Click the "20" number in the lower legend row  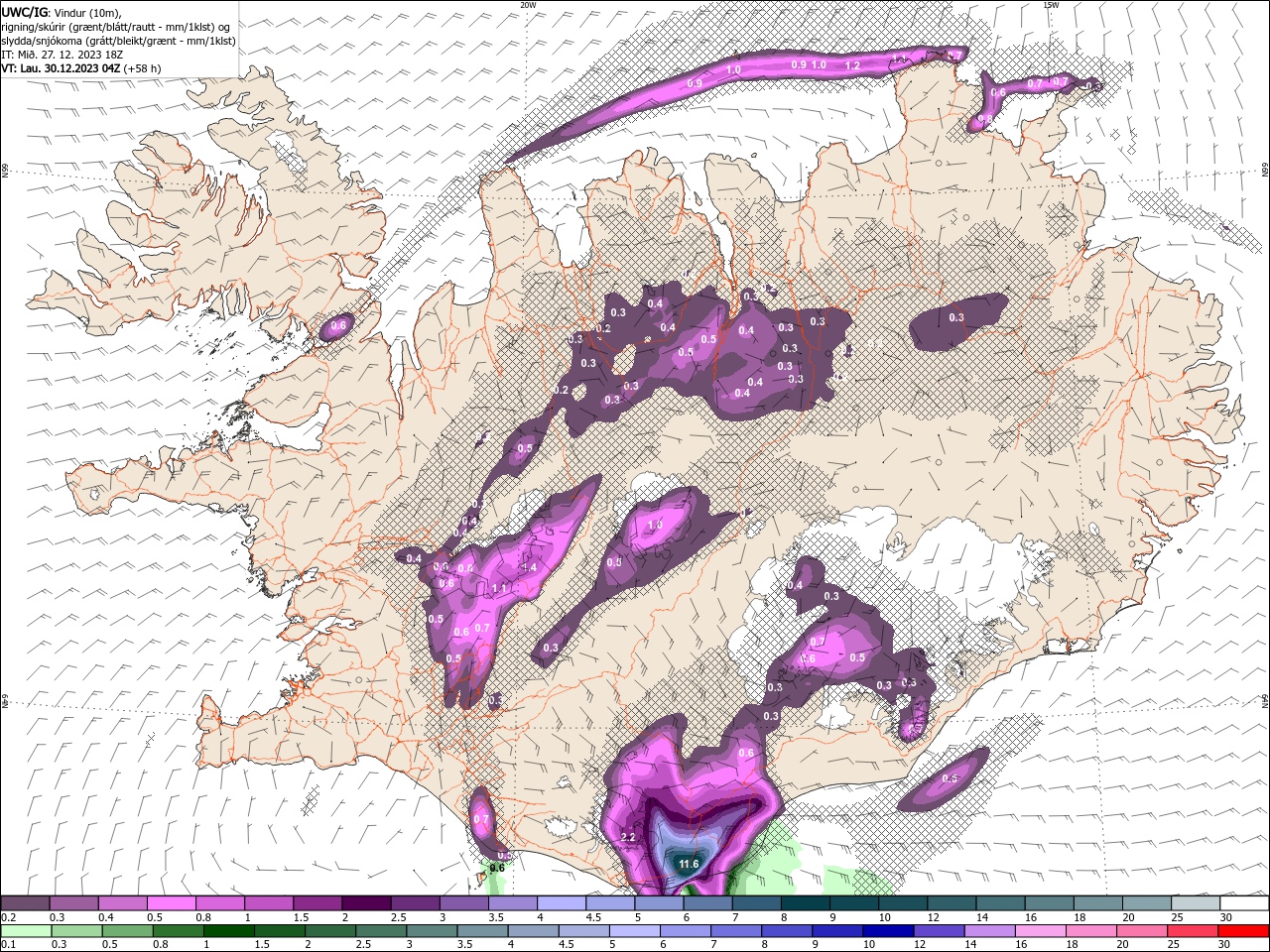click(1123, 944)
